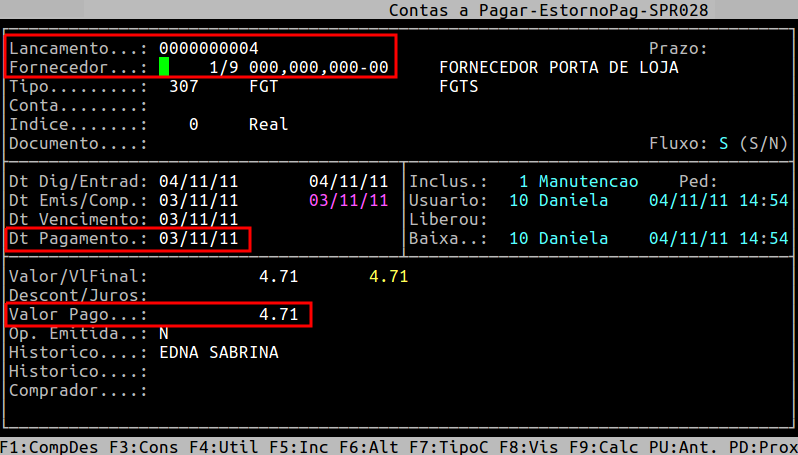798x455 pixels.
Task: Select the Tipo code 307 field
Action: pos(184,87)
